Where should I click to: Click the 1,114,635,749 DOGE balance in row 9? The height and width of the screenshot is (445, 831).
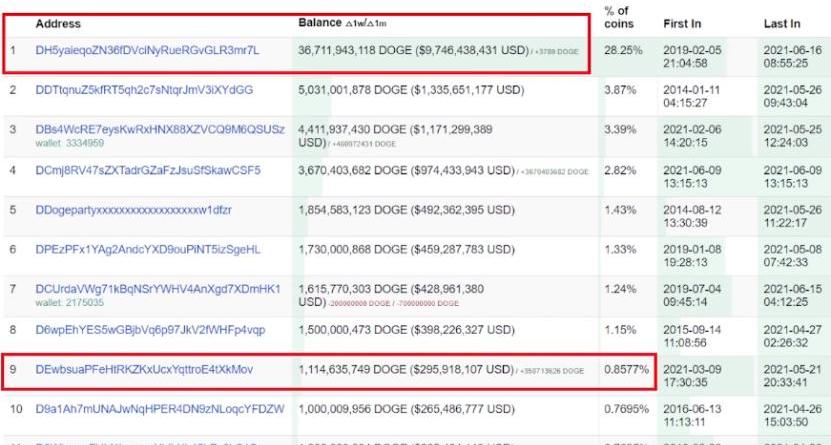click(411, 369)
